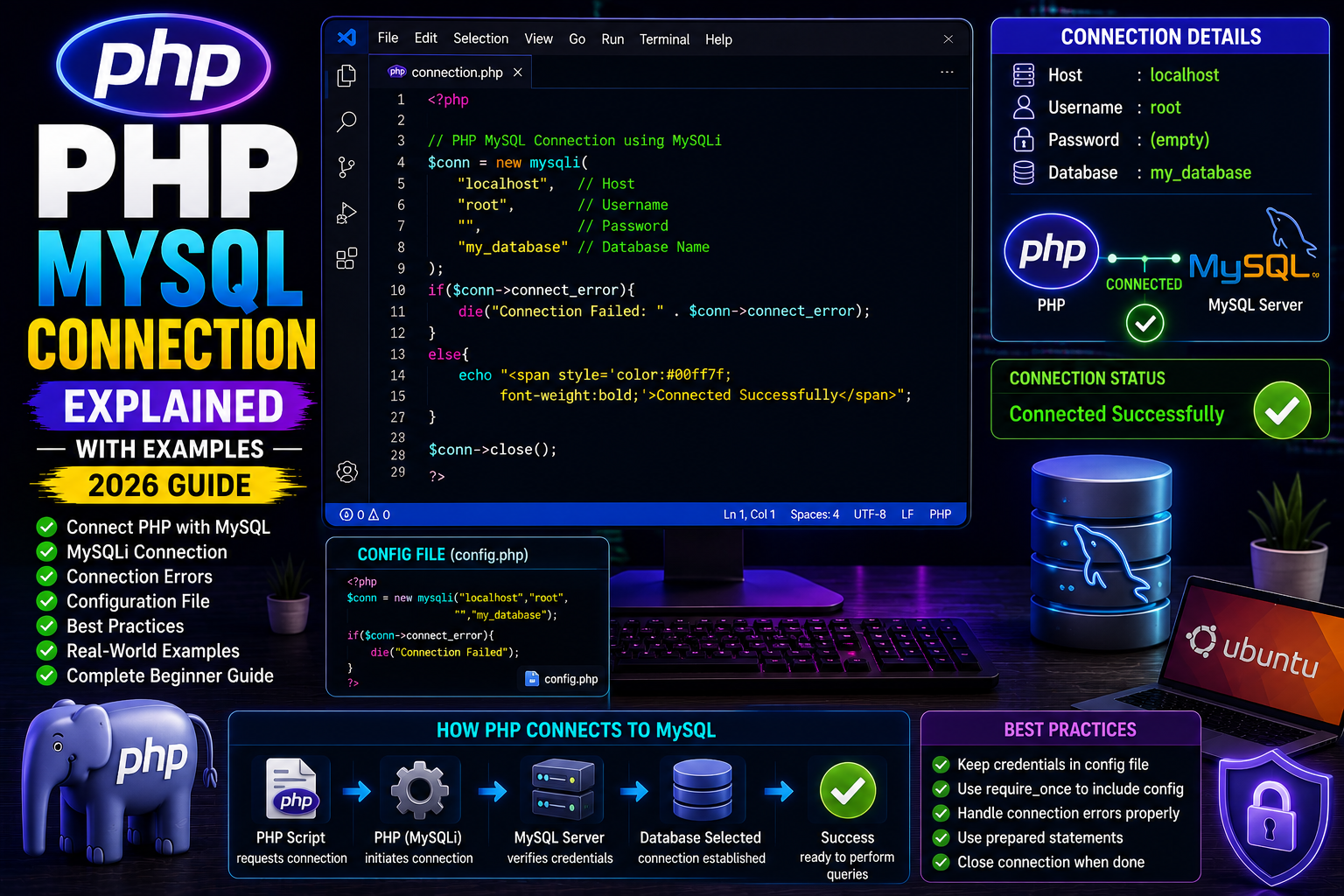
Task: Click Ln 1, Col 1 in status bar
Action: click(x=749, y=514)
